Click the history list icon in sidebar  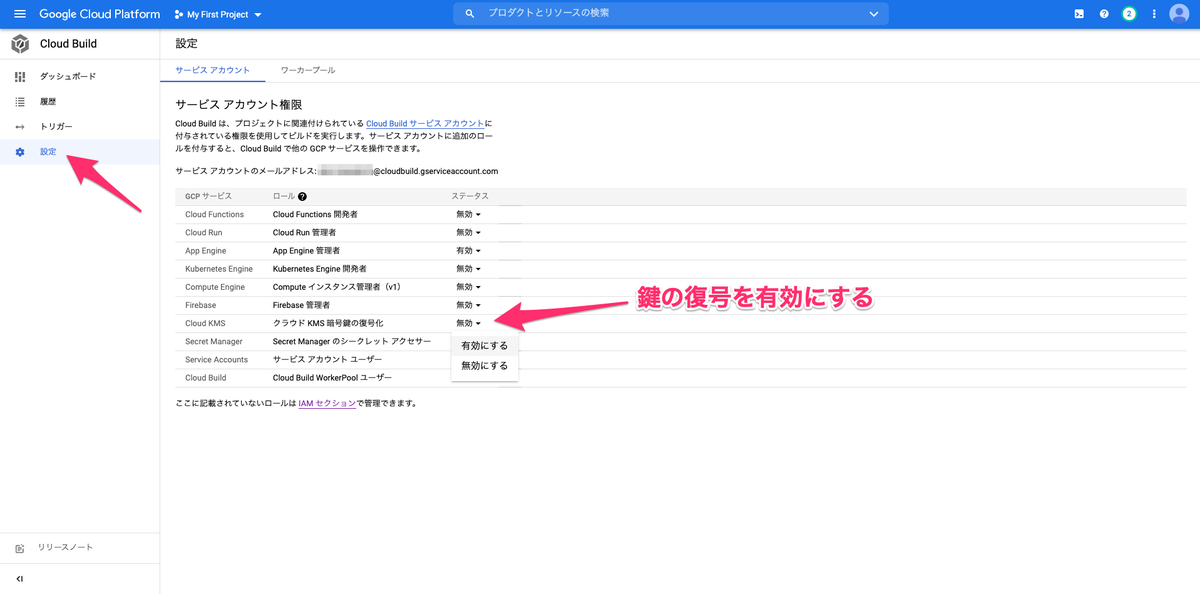pyautogui.click(x=20, y=101)
